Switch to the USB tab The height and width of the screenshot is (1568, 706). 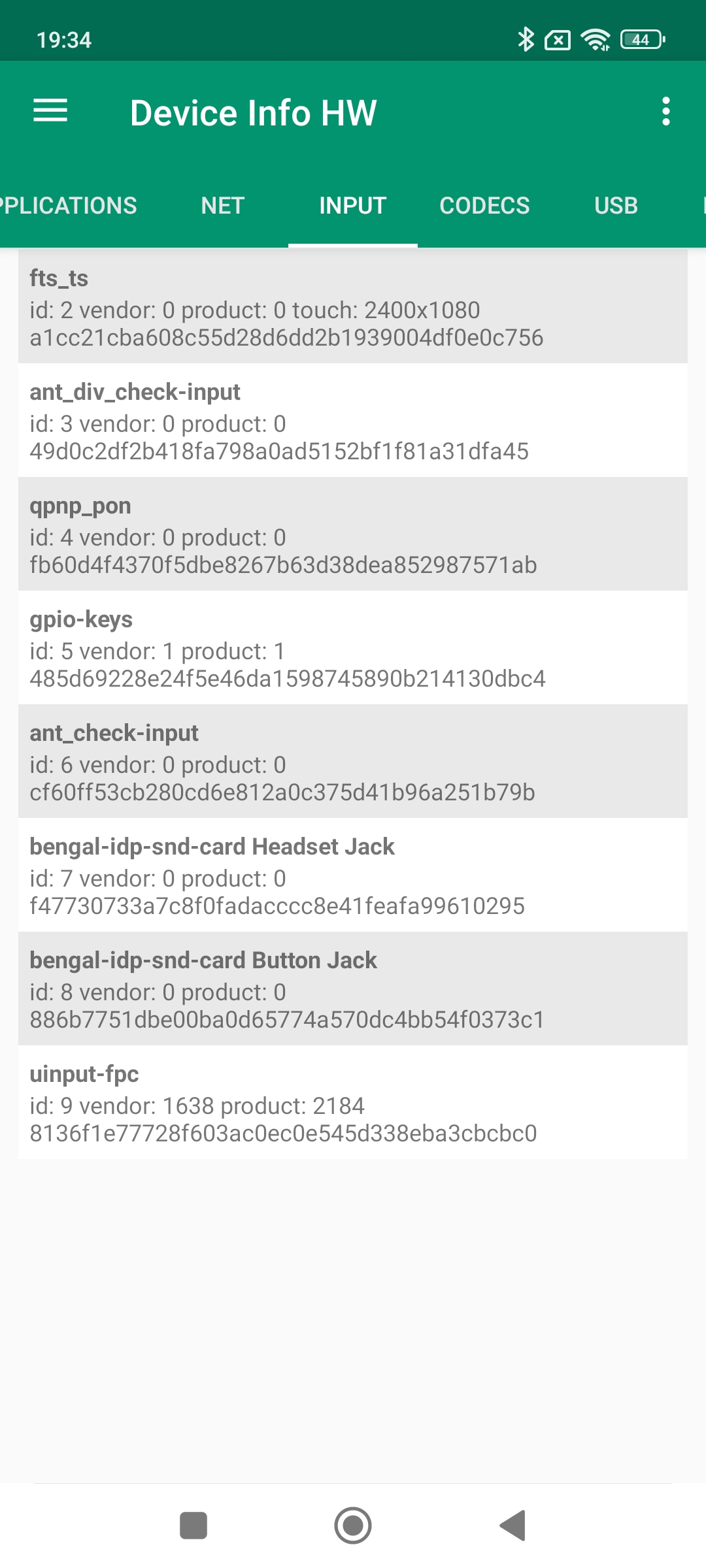[x=616, y=206]
